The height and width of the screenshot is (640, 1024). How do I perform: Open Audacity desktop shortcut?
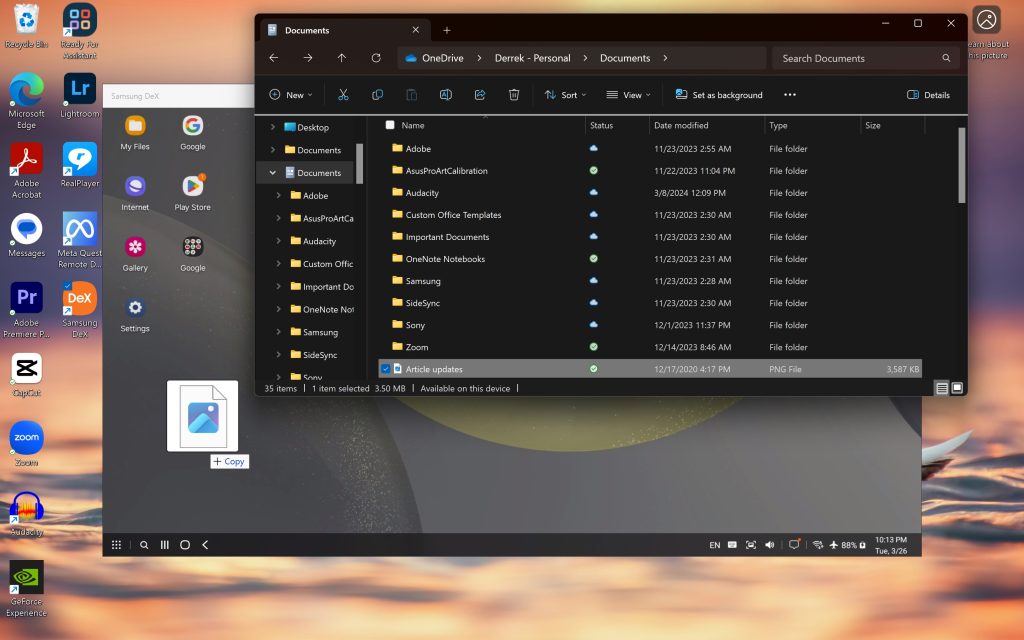tap(27, 515)
